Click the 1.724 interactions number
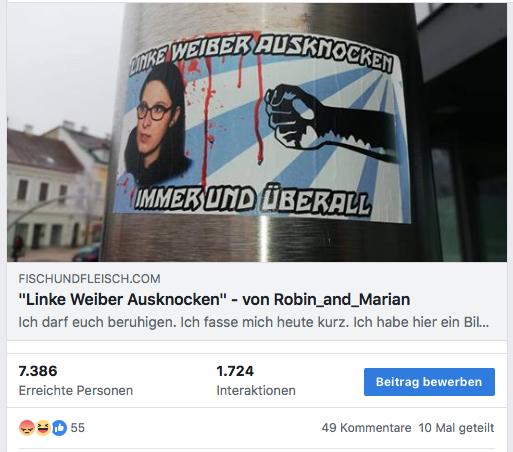Viewport: 513px width, 452px height. click(235, 371)
